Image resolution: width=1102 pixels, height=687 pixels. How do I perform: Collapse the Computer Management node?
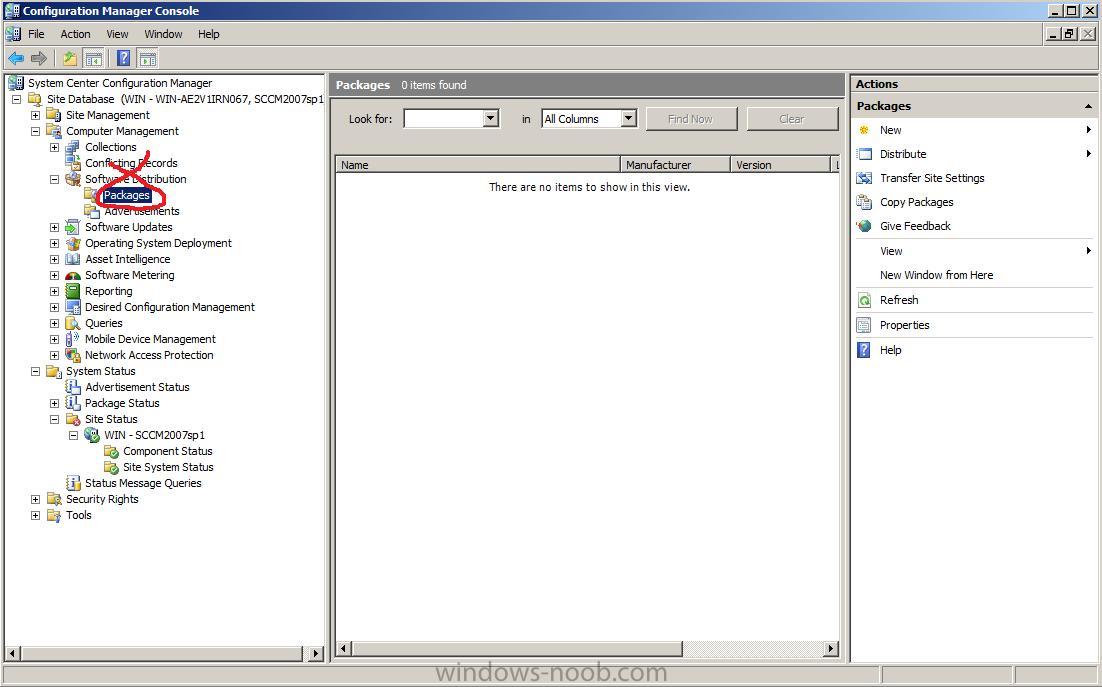pyautogui.click(x=35, y=131)
